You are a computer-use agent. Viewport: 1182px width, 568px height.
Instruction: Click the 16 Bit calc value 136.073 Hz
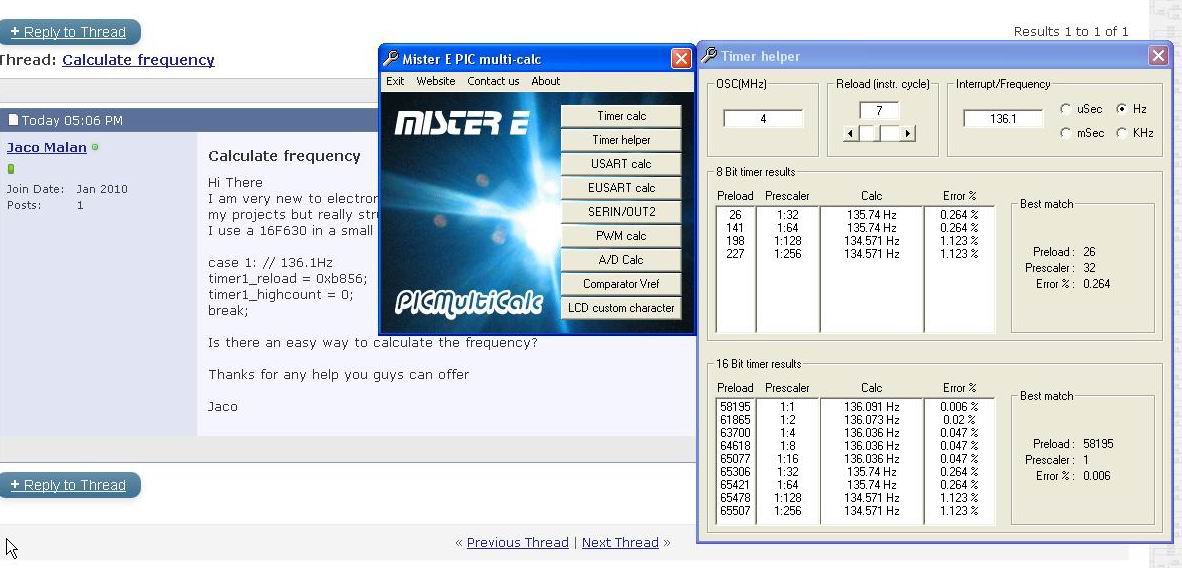(871, 420)
